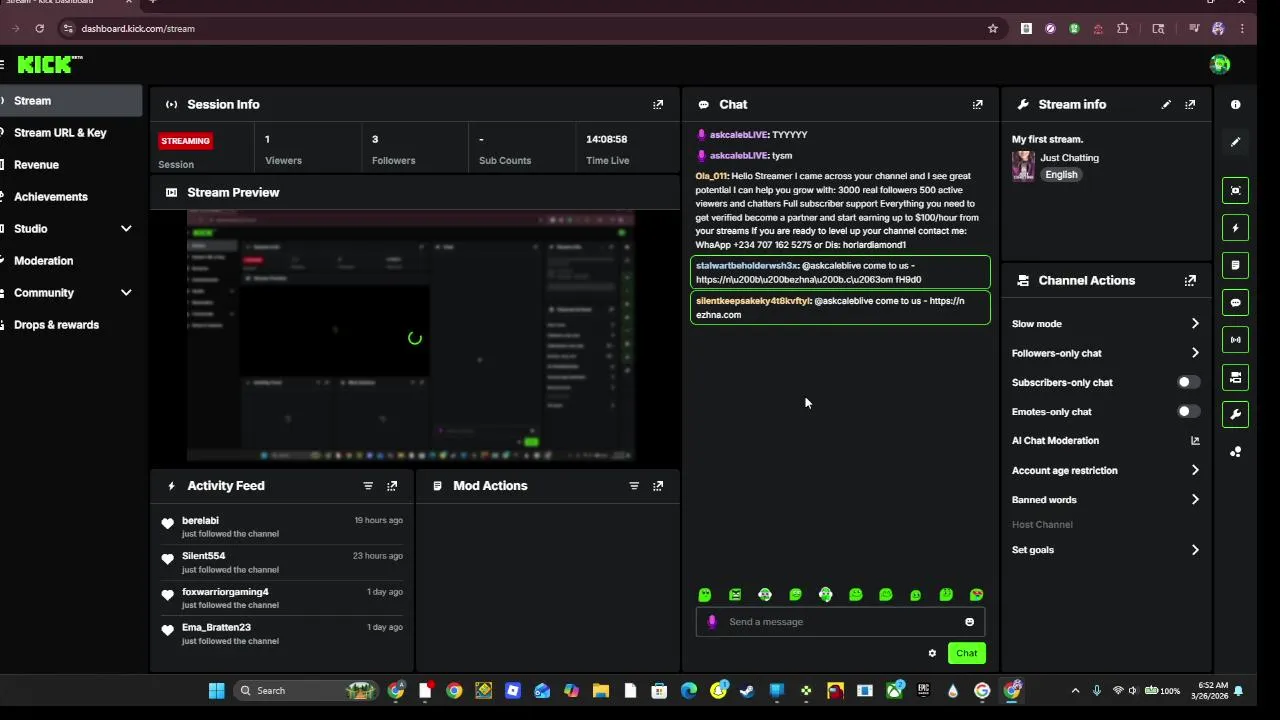This screenshot has height=720, width=1280.
Task: Reload the browser page
Action: [x=39, y=29]
